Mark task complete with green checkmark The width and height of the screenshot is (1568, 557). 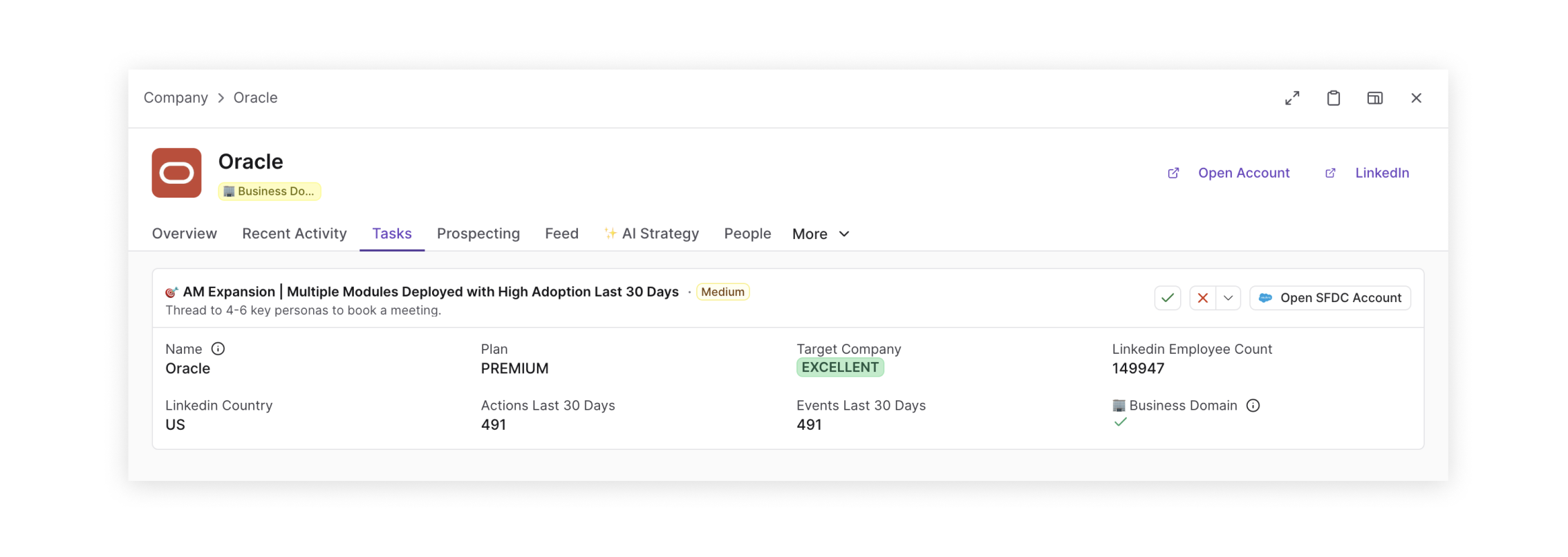(x=1168, y=298)
